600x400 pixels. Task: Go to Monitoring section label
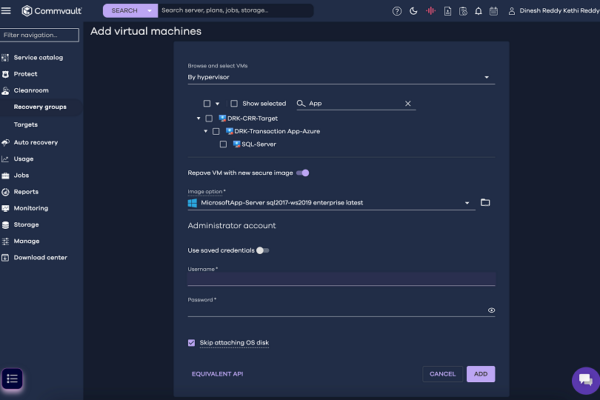[31, 208]
